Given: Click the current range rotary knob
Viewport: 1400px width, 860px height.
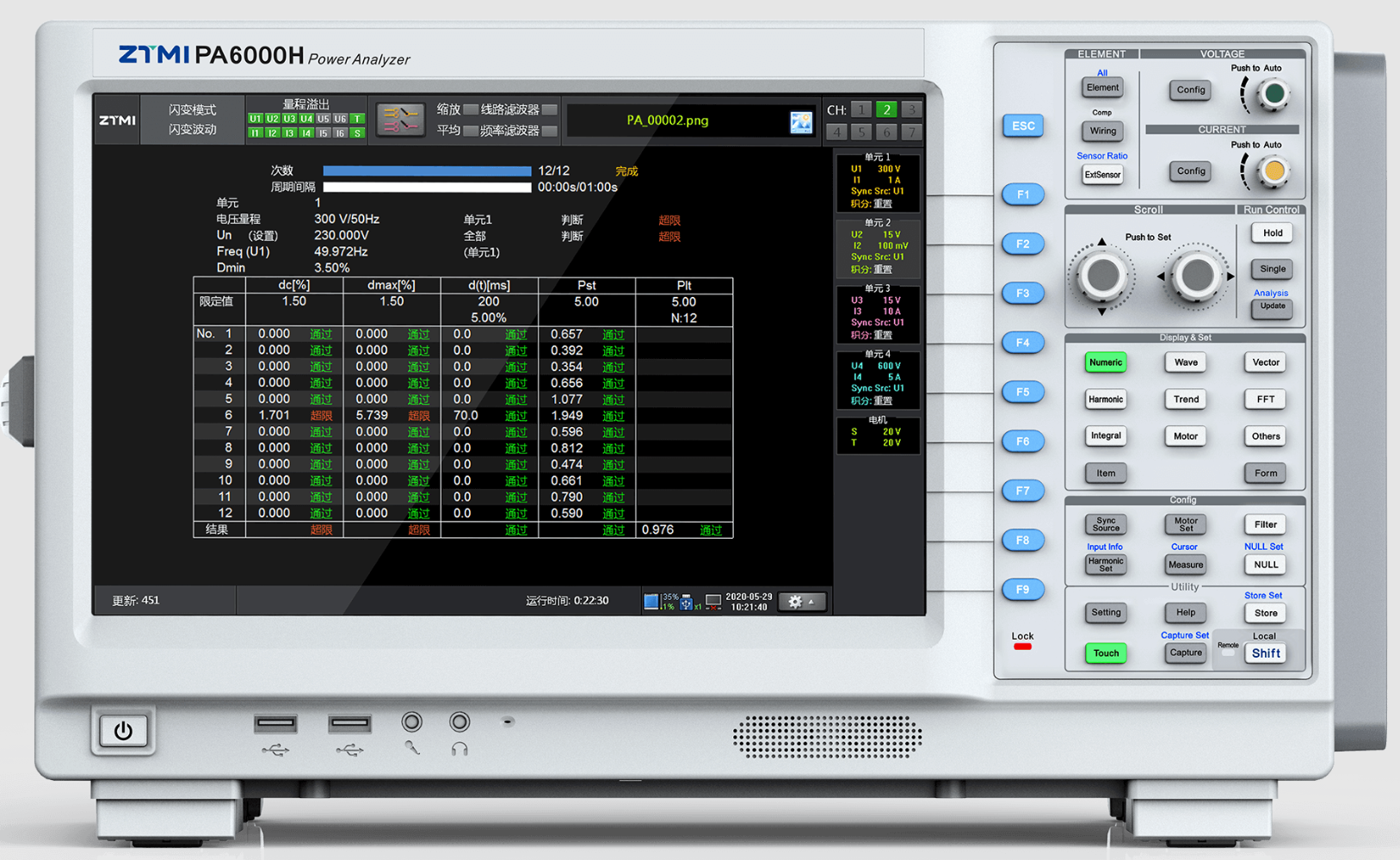Looking at the screenshot, I should (1274, 171).
